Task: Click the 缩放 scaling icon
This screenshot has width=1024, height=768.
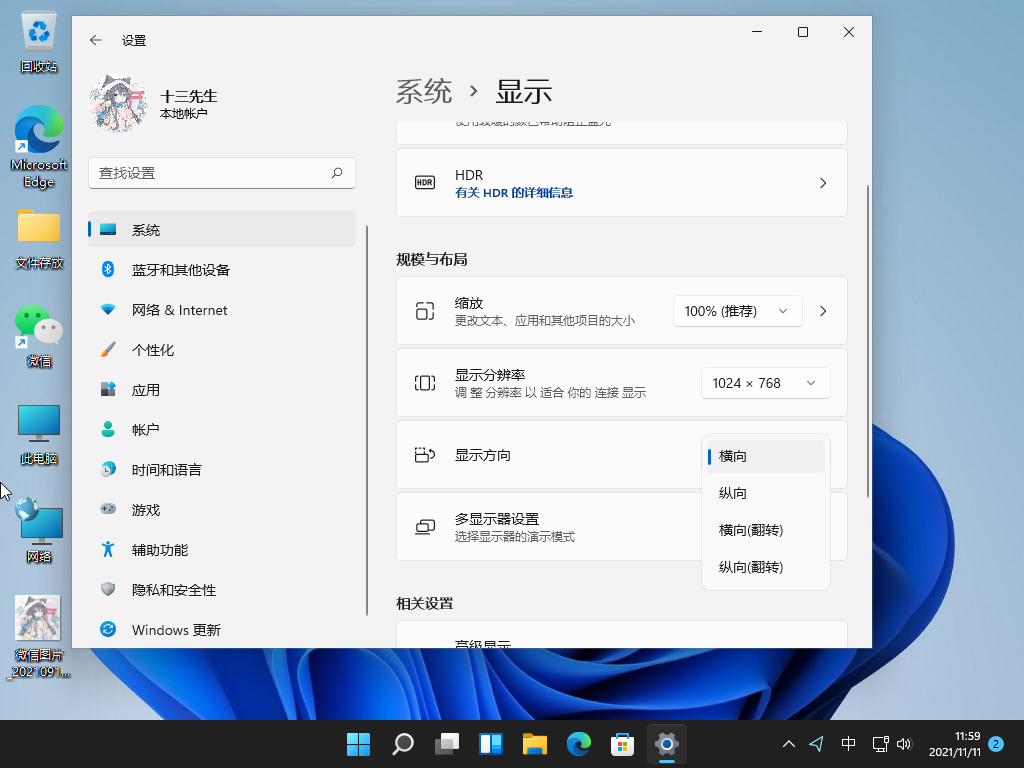Action: [425, 310]
